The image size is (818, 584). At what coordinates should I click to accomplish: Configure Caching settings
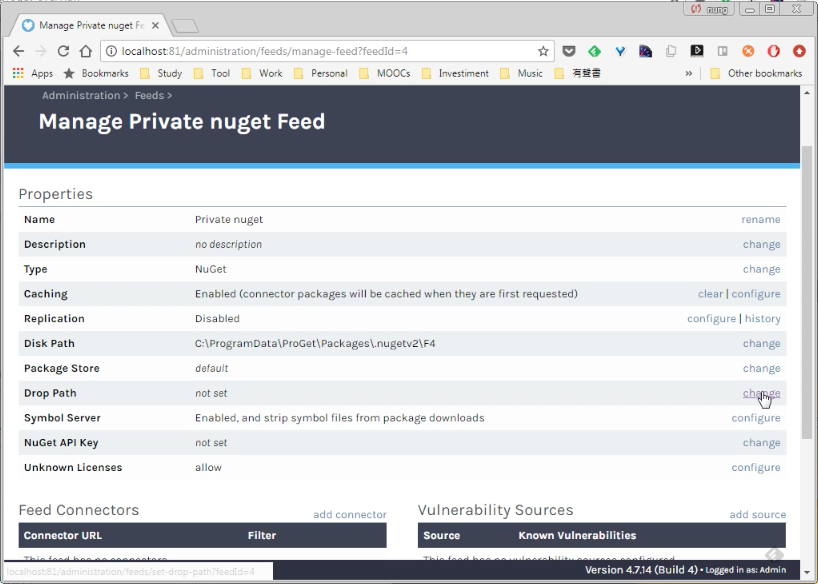756,294
